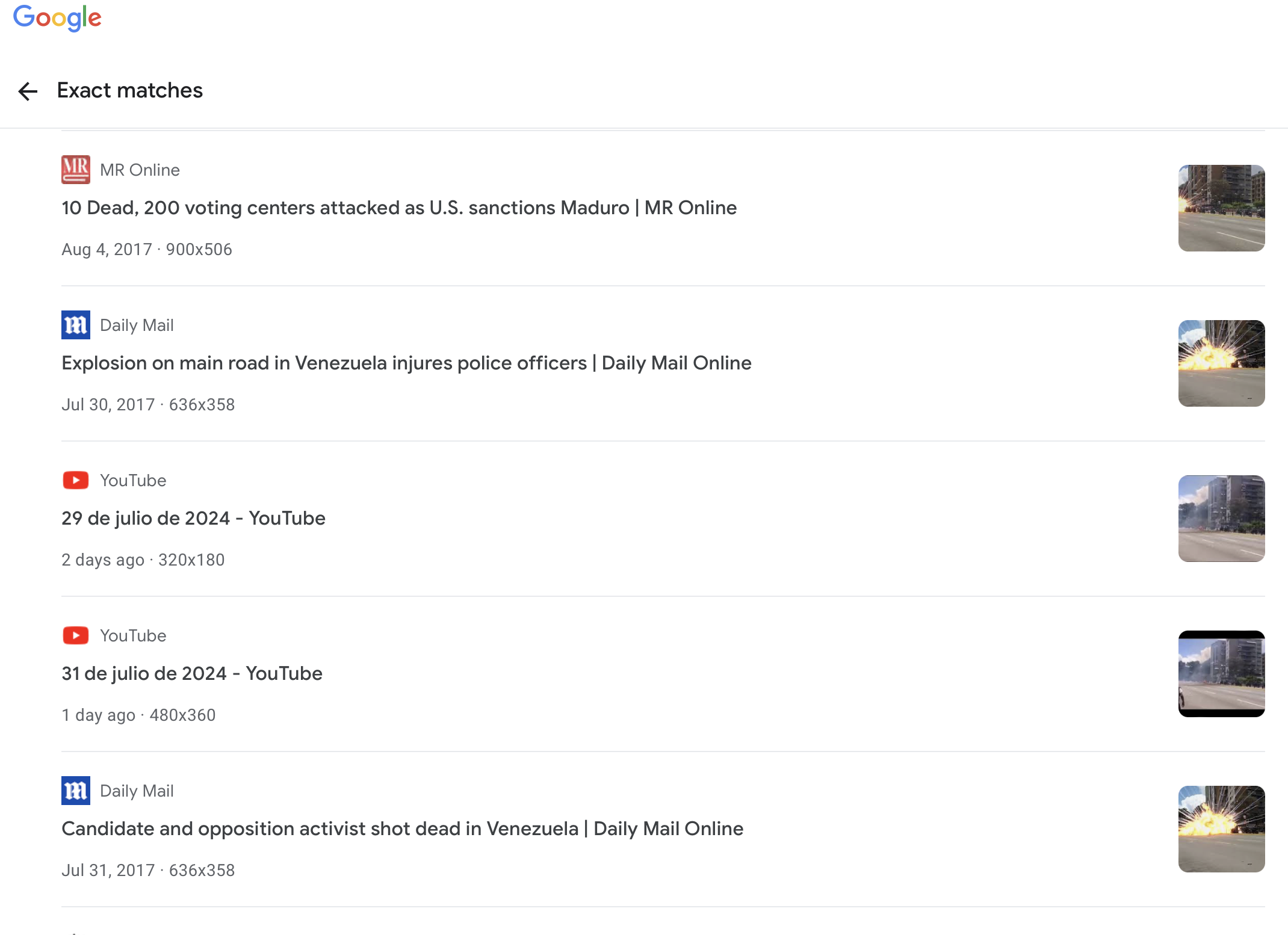Click Daily Mail favicon on the Candidate result
Viewport: 1288px width, 935px height.
click(x=76, y=791)
